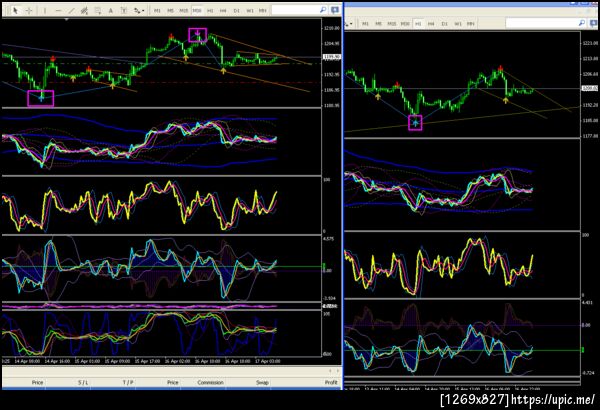Sort by the Price column before S / L
600x410 pixels.
tap(38, 382)
